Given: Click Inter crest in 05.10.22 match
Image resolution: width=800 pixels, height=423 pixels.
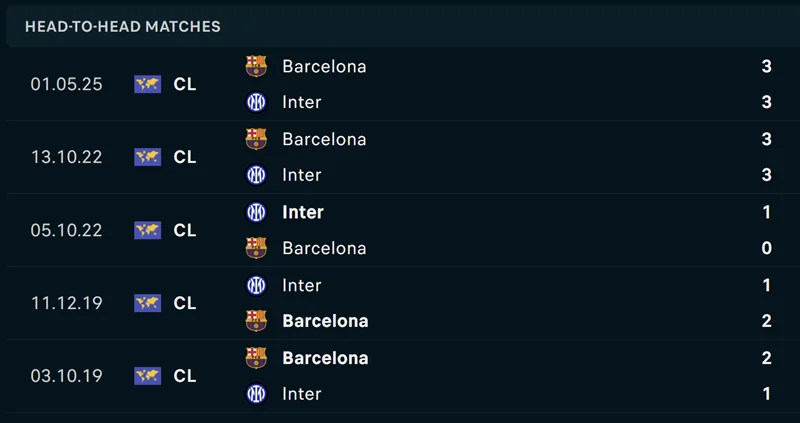Looking at the screenshot, I should tap(256, 212).
